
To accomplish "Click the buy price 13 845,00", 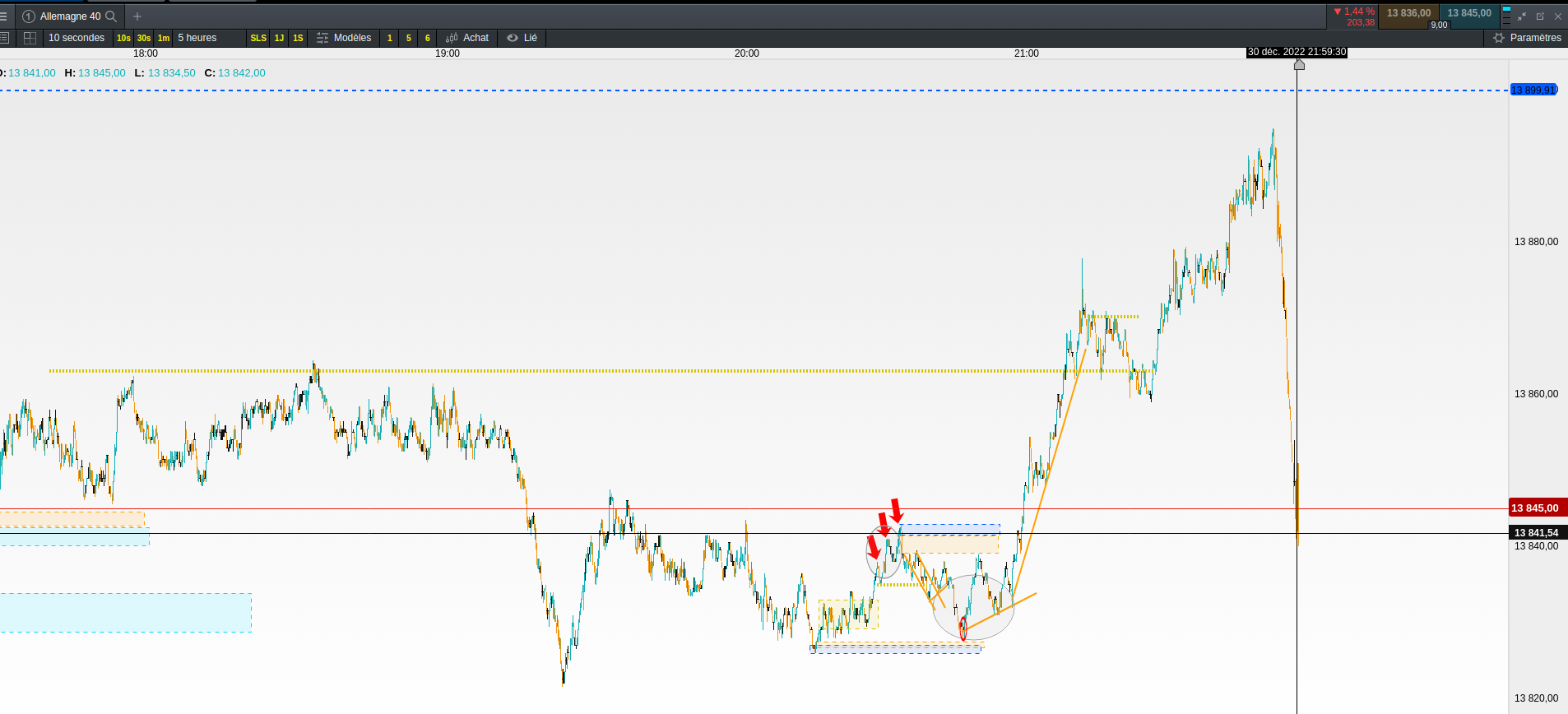I will [1469, 13].
